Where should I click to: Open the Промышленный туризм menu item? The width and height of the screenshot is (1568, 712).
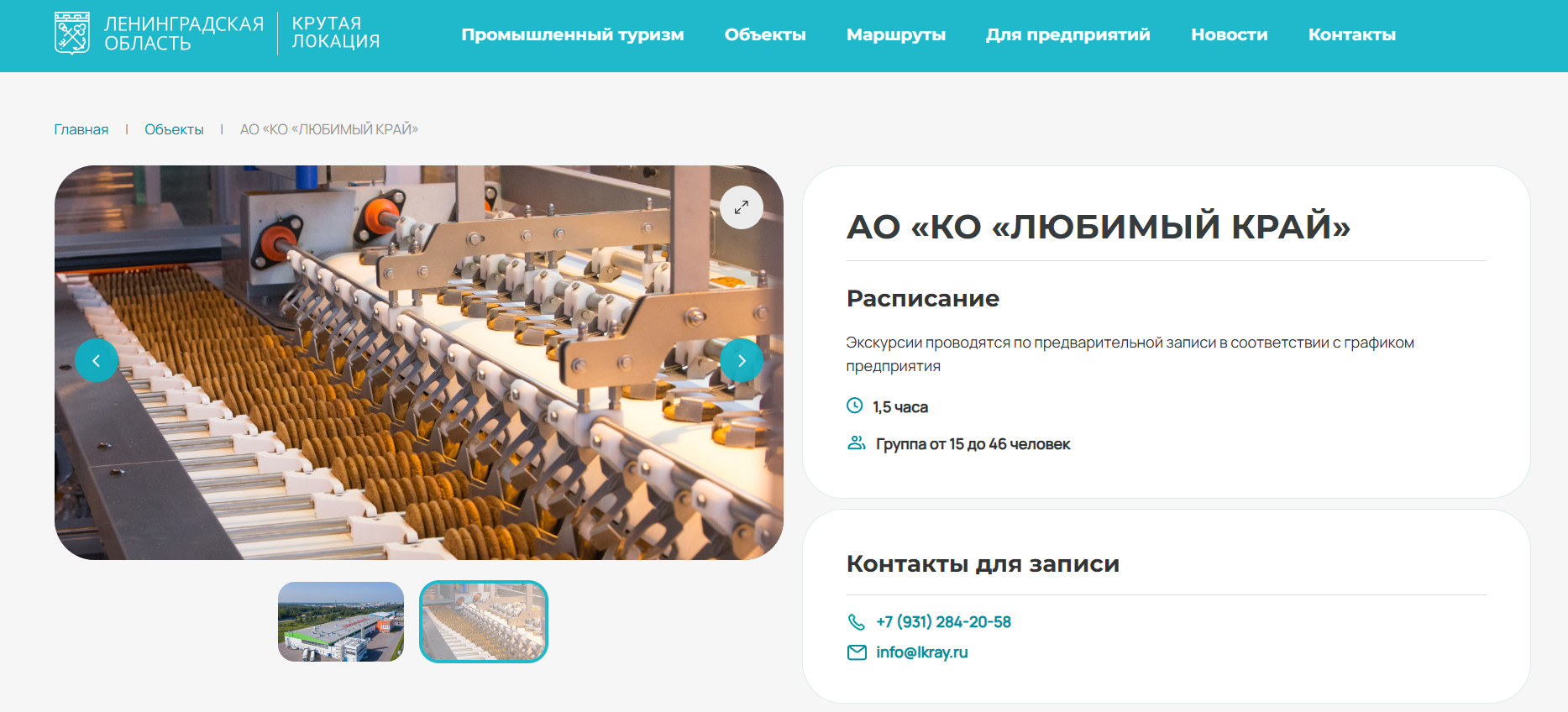pyautogui.click(x=572, y=35)
